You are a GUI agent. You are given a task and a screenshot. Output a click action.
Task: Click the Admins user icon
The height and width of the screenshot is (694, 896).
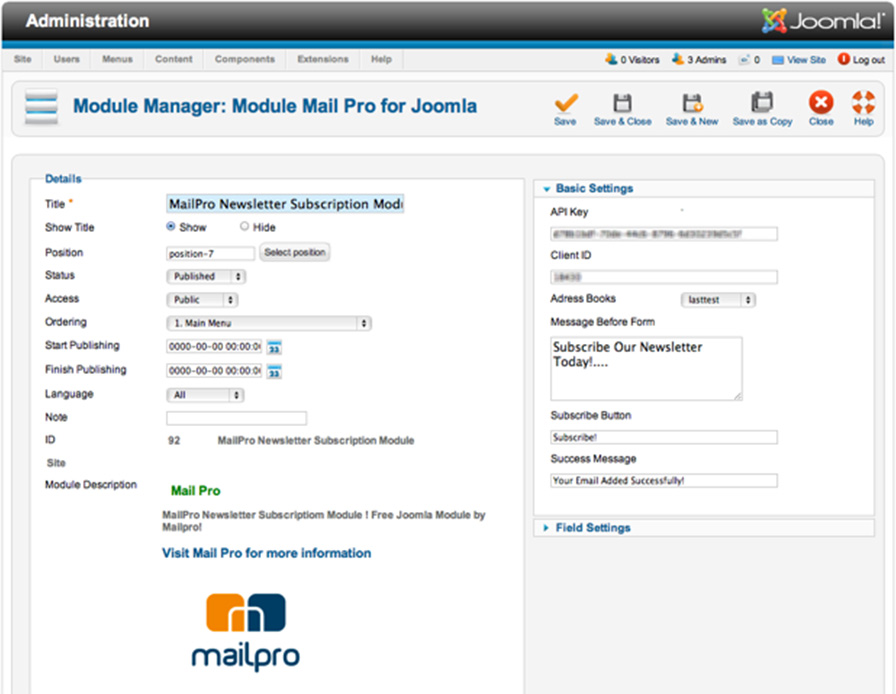point(678,59)
